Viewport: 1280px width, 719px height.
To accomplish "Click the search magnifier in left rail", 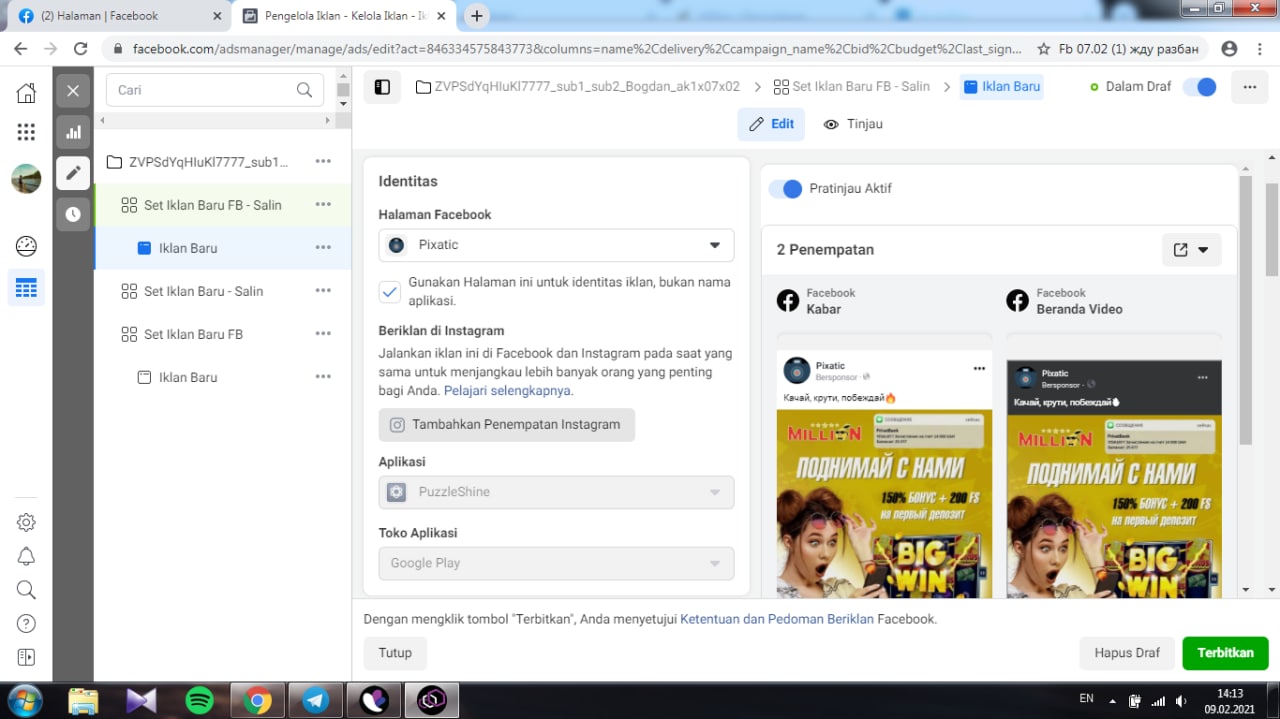I will point(26,590).
